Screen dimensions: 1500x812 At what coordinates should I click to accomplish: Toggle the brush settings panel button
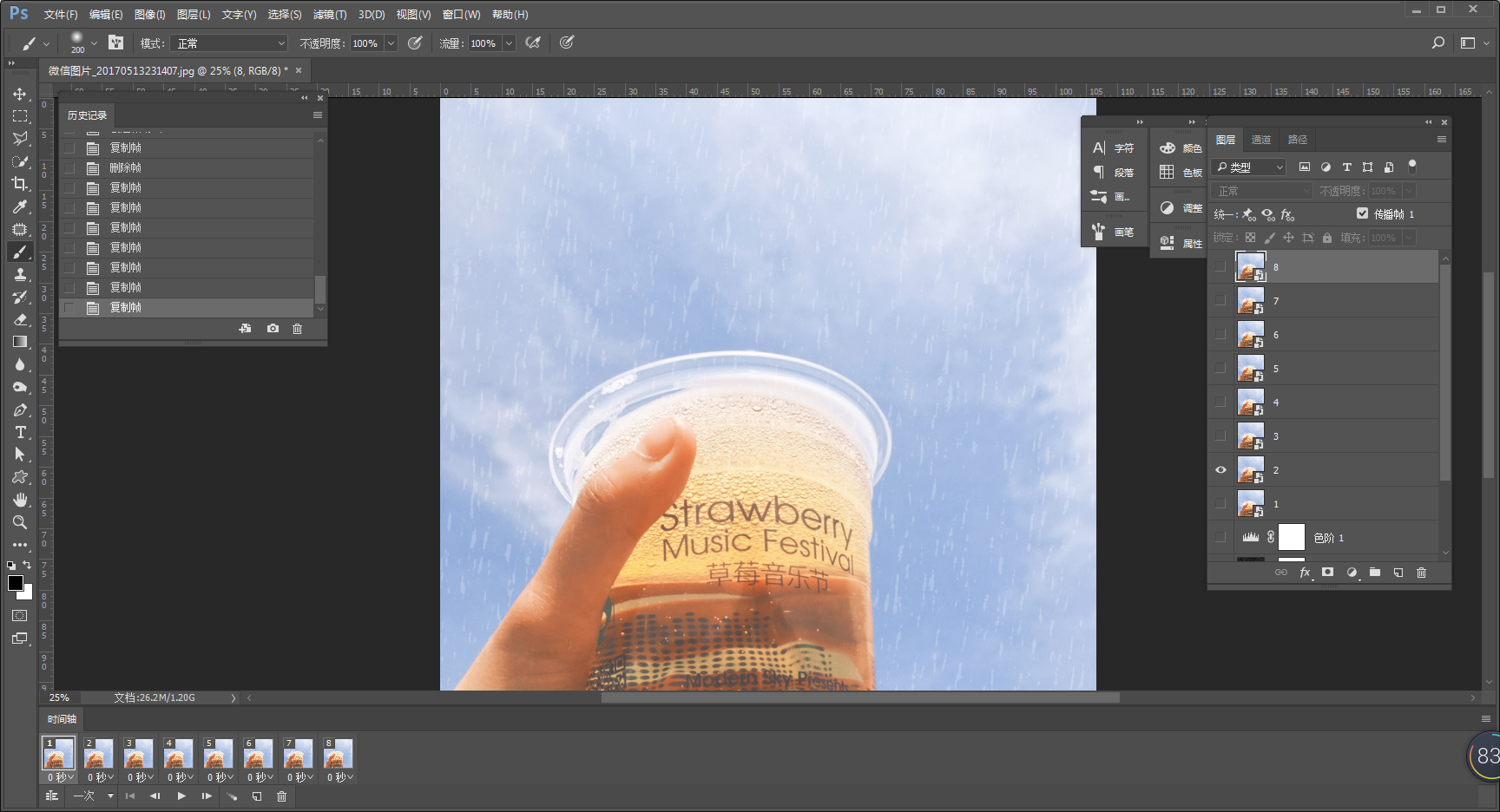pyautogui.click(x=115, y=43)
